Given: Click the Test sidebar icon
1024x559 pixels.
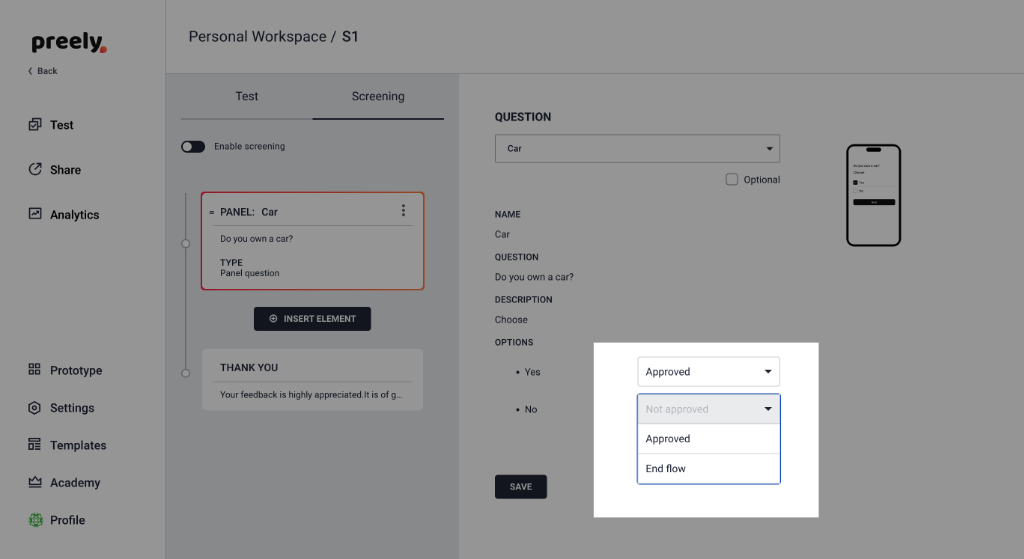Looking at the screenshot, I should coord(35,124).
